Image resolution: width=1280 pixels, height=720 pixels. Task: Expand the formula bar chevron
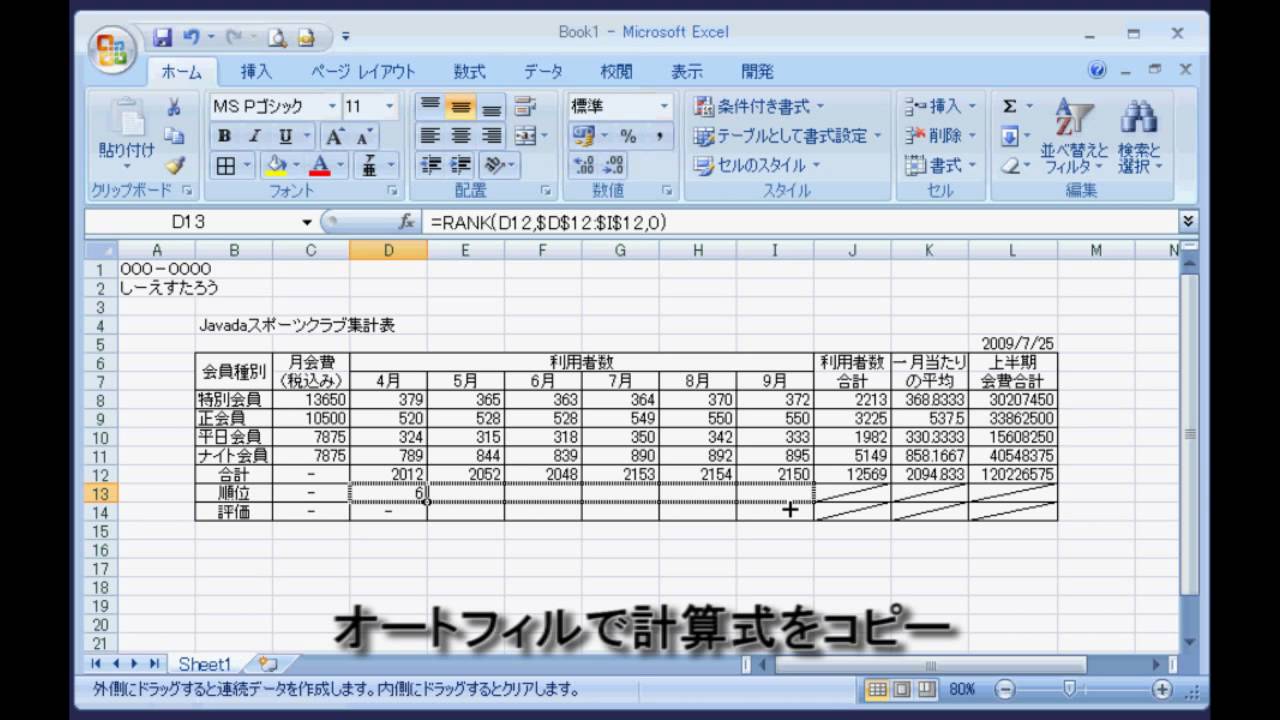(x=1188, y=222)
